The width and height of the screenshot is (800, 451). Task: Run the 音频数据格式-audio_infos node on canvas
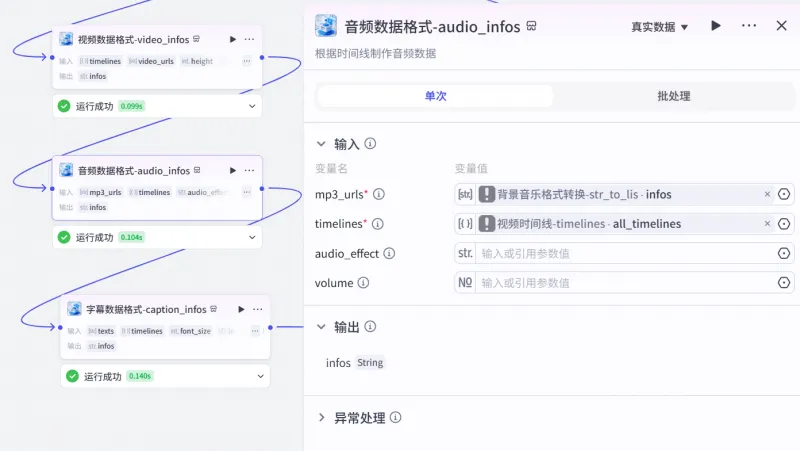pyautogui.click(x=233, y=170)
